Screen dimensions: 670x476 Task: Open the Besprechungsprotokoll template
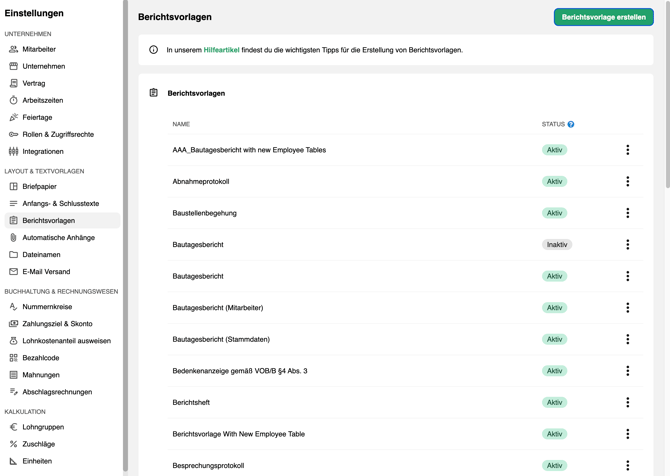pos(208,466)
